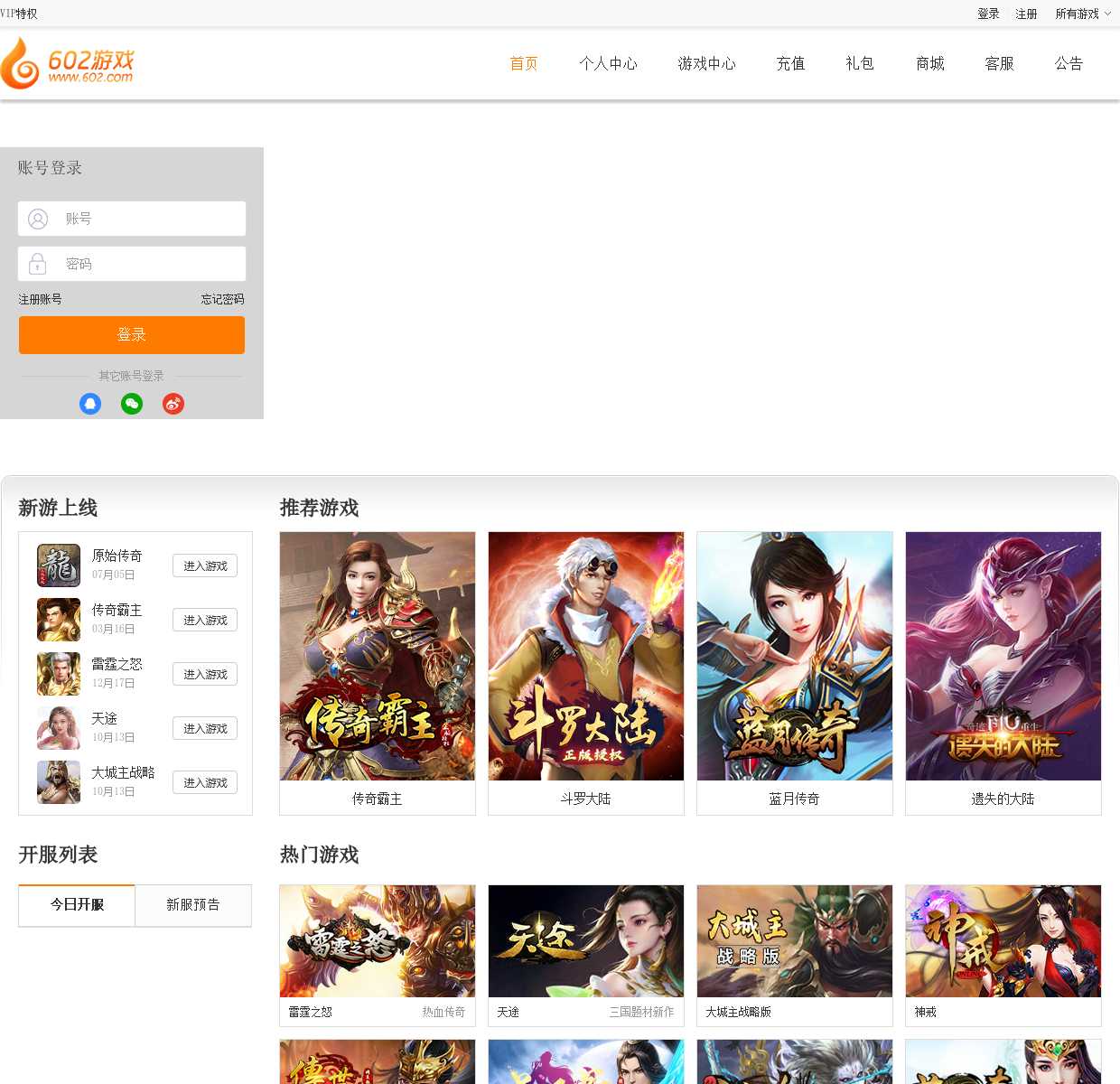Focus the 密码 input field
The height and width of the screenshot is (1084, 1120).
pos(132,264)
